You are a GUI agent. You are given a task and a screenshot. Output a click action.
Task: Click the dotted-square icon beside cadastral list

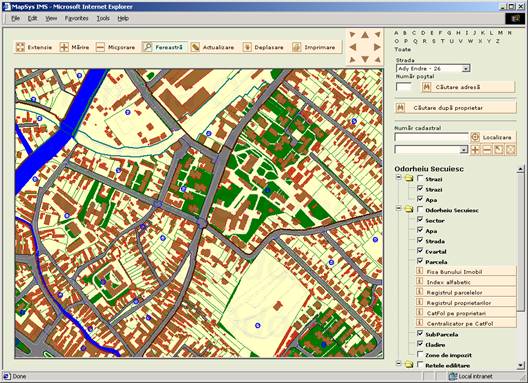pos(511,150)
